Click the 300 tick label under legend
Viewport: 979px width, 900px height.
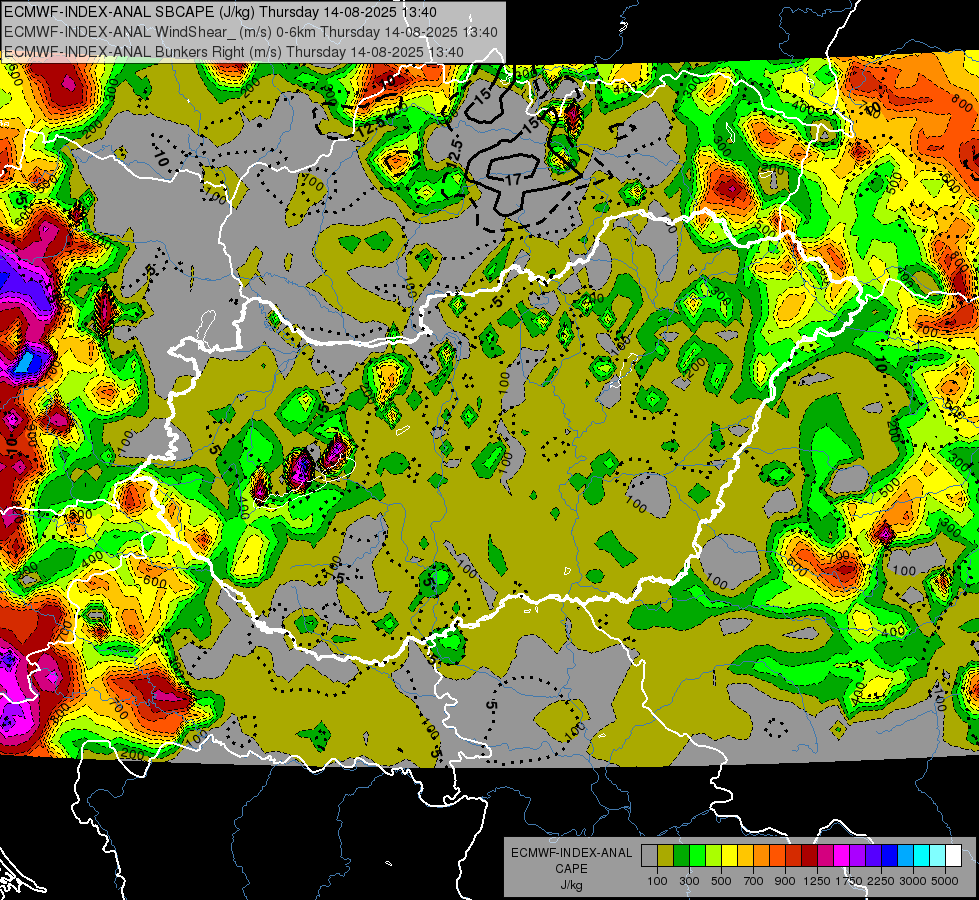(689, 881)
